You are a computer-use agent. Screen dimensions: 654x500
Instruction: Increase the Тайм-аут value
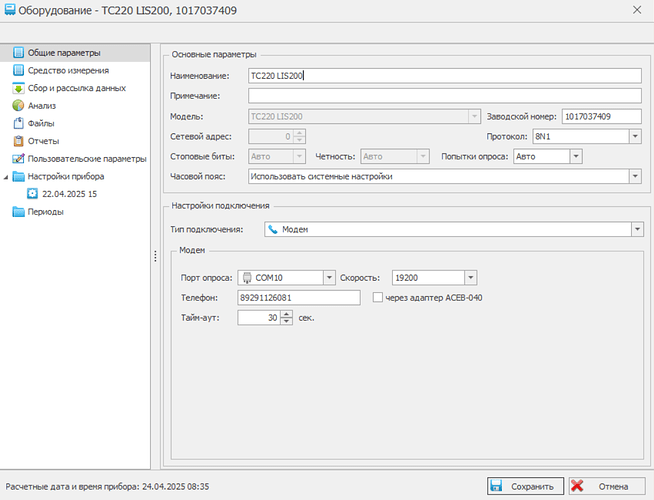287,314
